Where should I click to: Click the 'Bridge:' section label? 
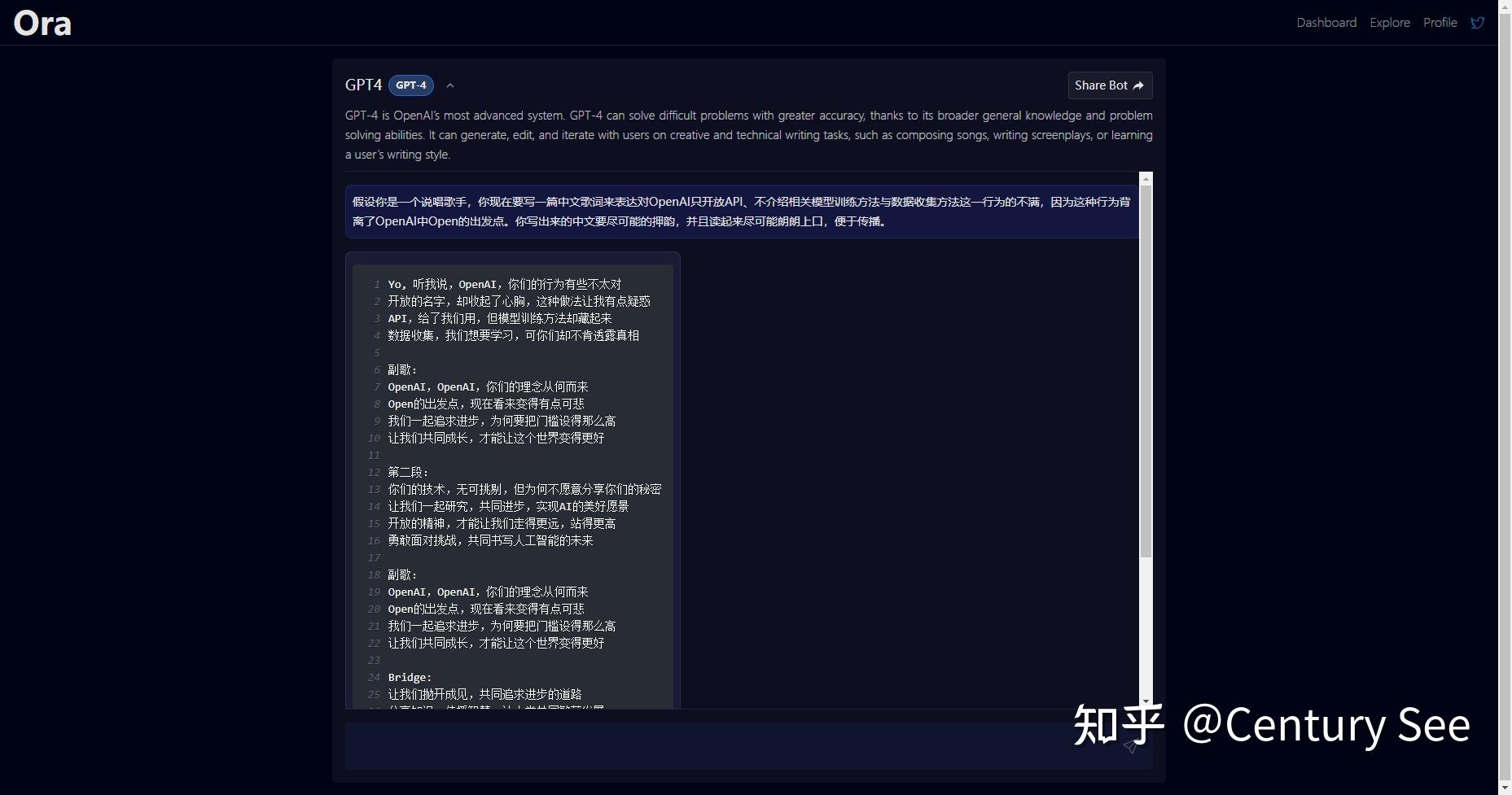[x=410, y=678]
